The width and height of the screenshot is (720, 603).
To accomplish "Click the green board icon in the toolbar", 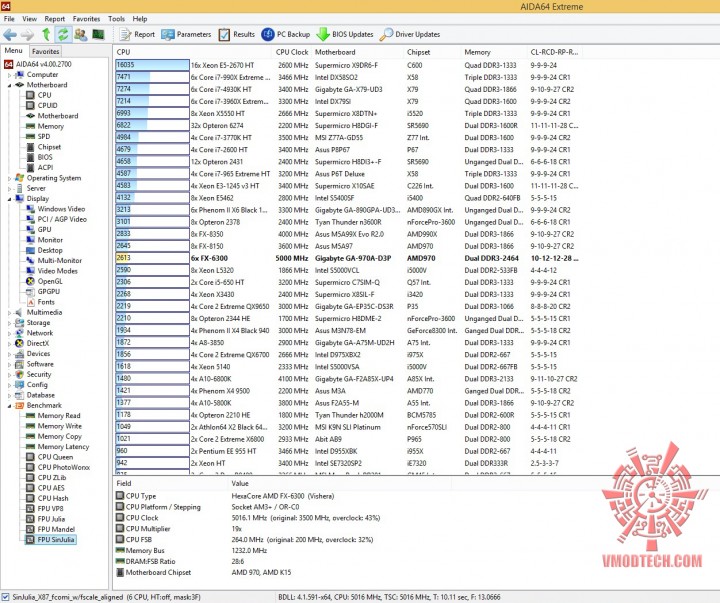I will click(98, 34).
